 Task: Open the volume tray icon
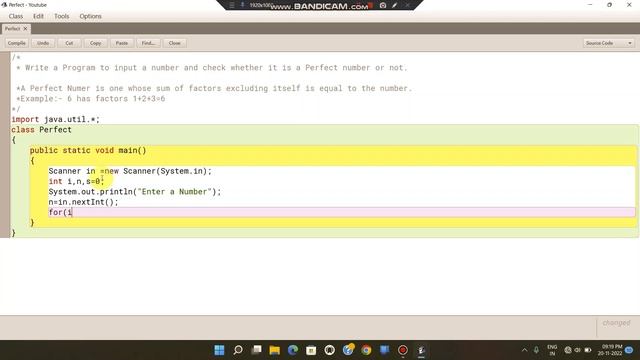tap(578, 350)
